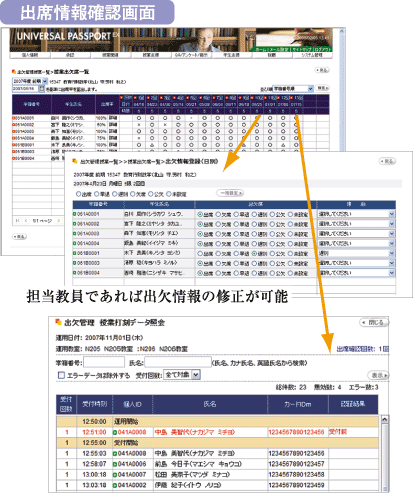Click the green icon beside student ID 06180004

75,273
